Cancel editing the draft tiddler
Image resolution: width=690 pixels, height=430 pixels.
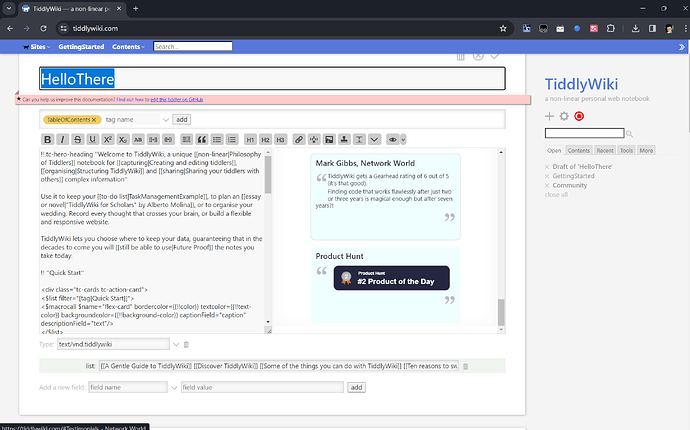coord(478,56)
